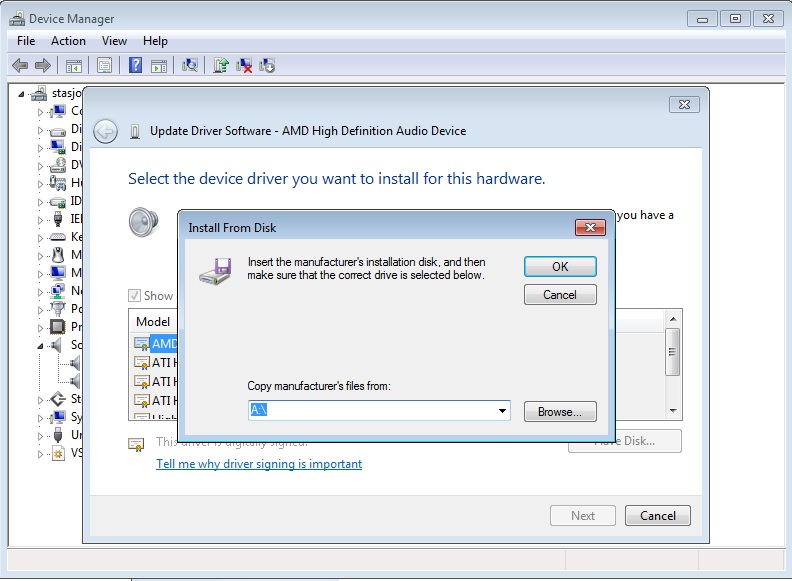Screen dimensions: 792x581
Task: Close the Install From Disk dialog with red X
Action: pos(590,227)
